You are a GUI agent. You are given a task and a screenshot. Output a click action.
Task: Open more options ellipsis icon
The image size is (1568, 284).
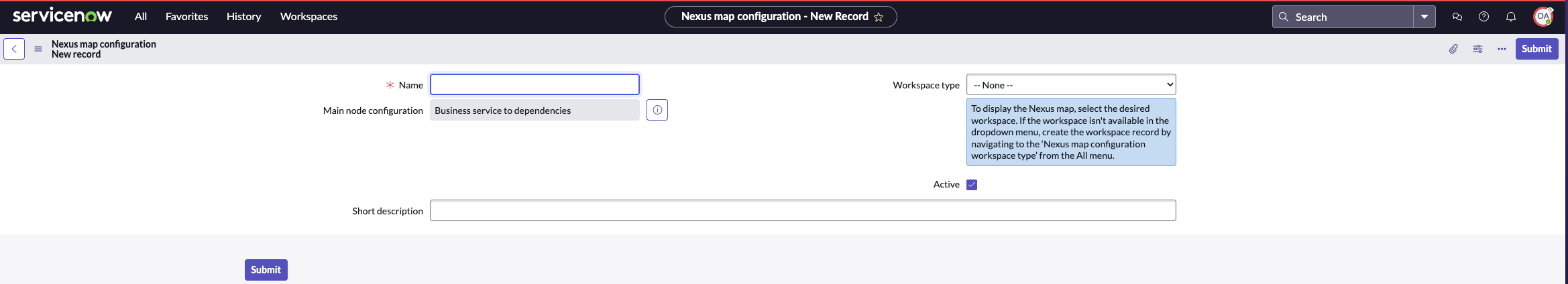coord(1502,49)
